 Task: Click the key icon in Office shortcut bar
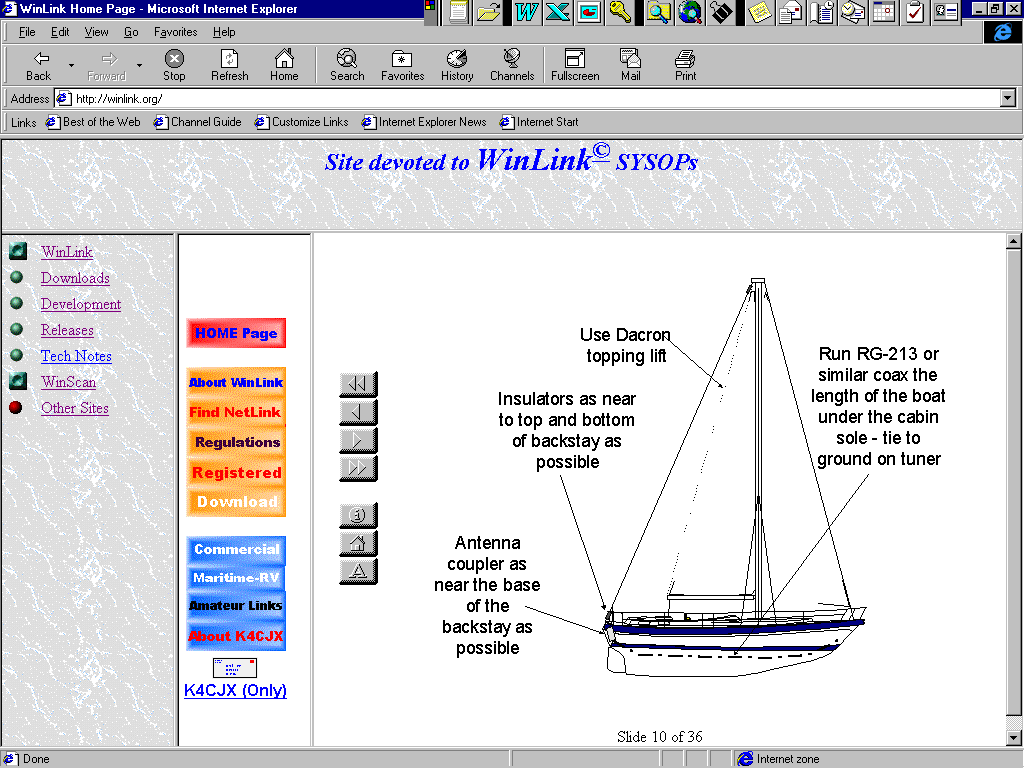(x=620, y=12)
